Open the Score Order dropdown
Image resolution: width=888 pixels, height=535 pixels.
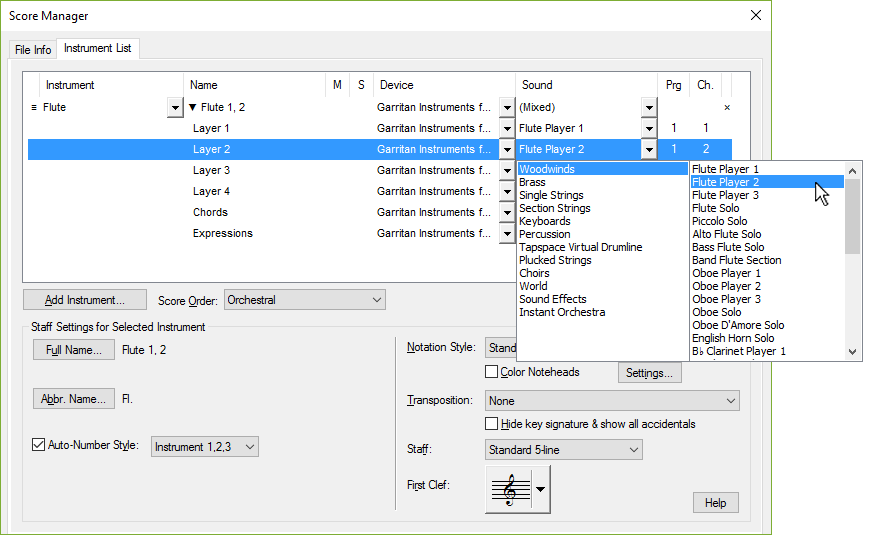(x=305, y=300)
